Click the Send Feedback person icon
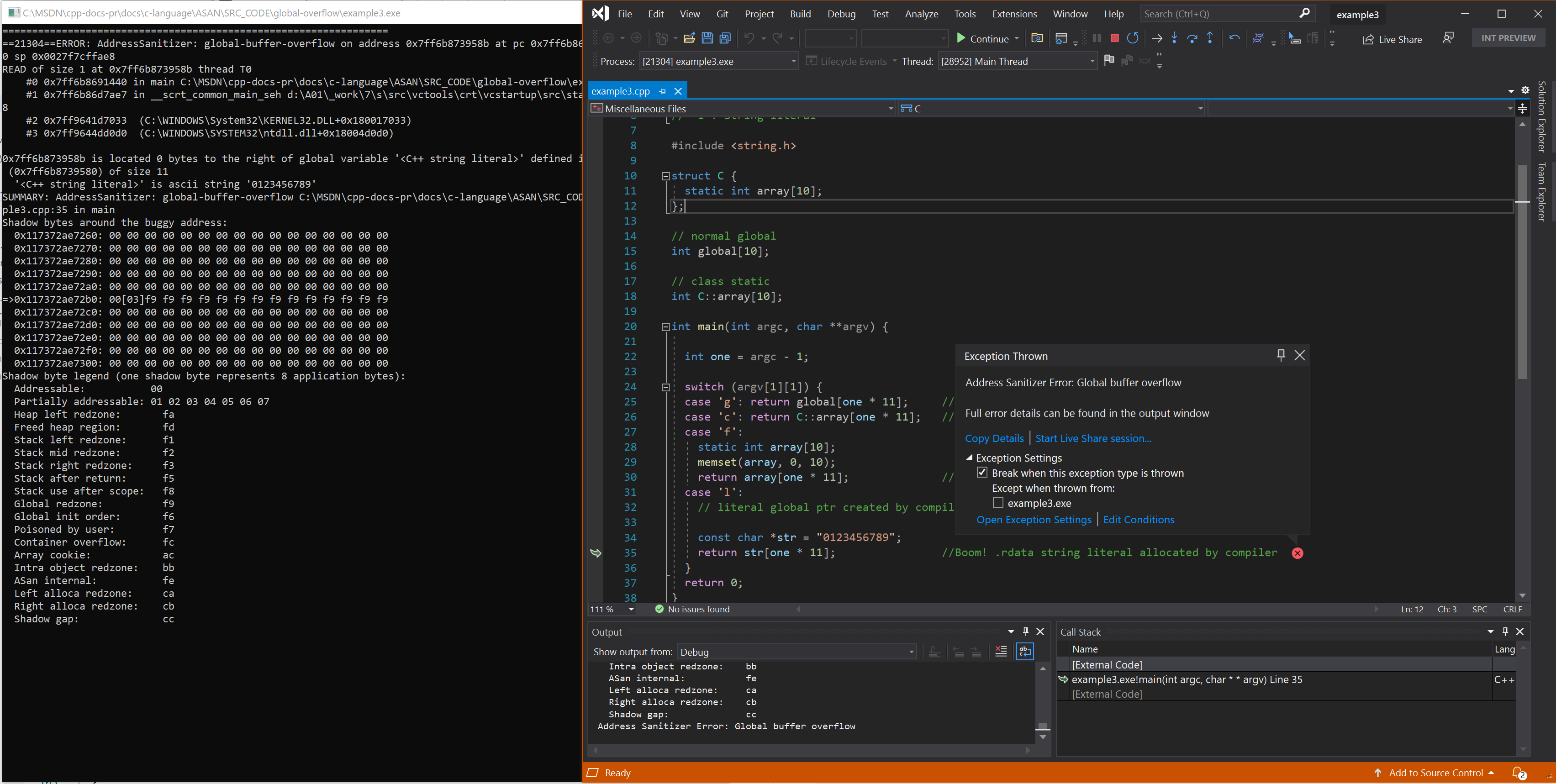 tap(1448, 38)
